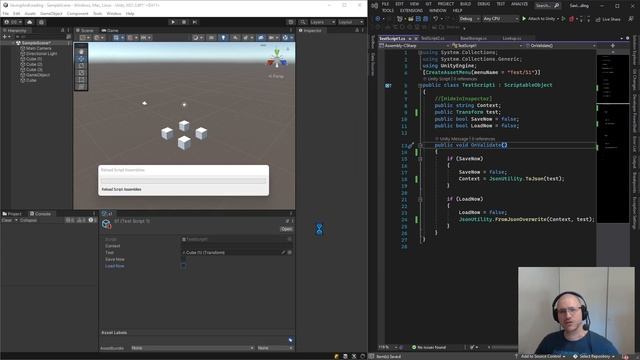The image size is (640, 360).
Task: Select the Move tool in Scene overlay
Action: (x=81, y=58)
